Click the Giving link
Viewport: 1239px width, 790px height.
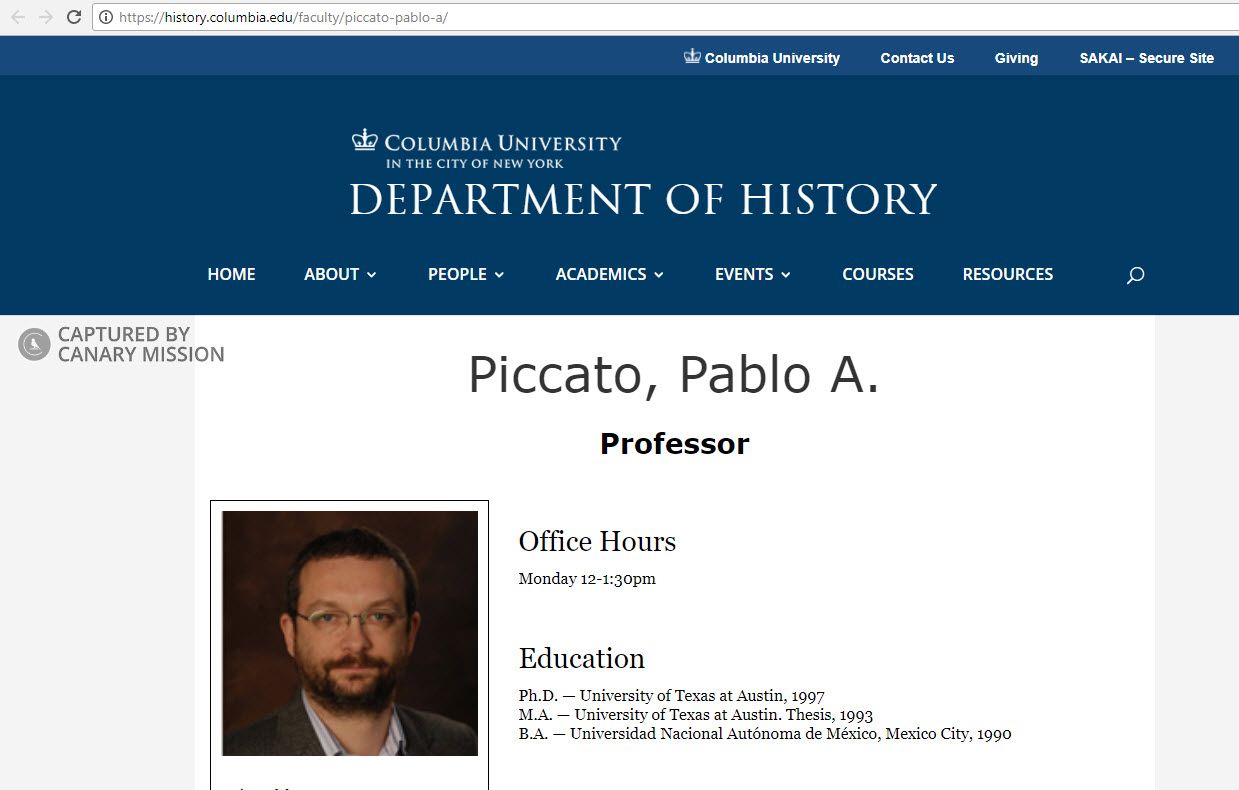point(1016,58)
